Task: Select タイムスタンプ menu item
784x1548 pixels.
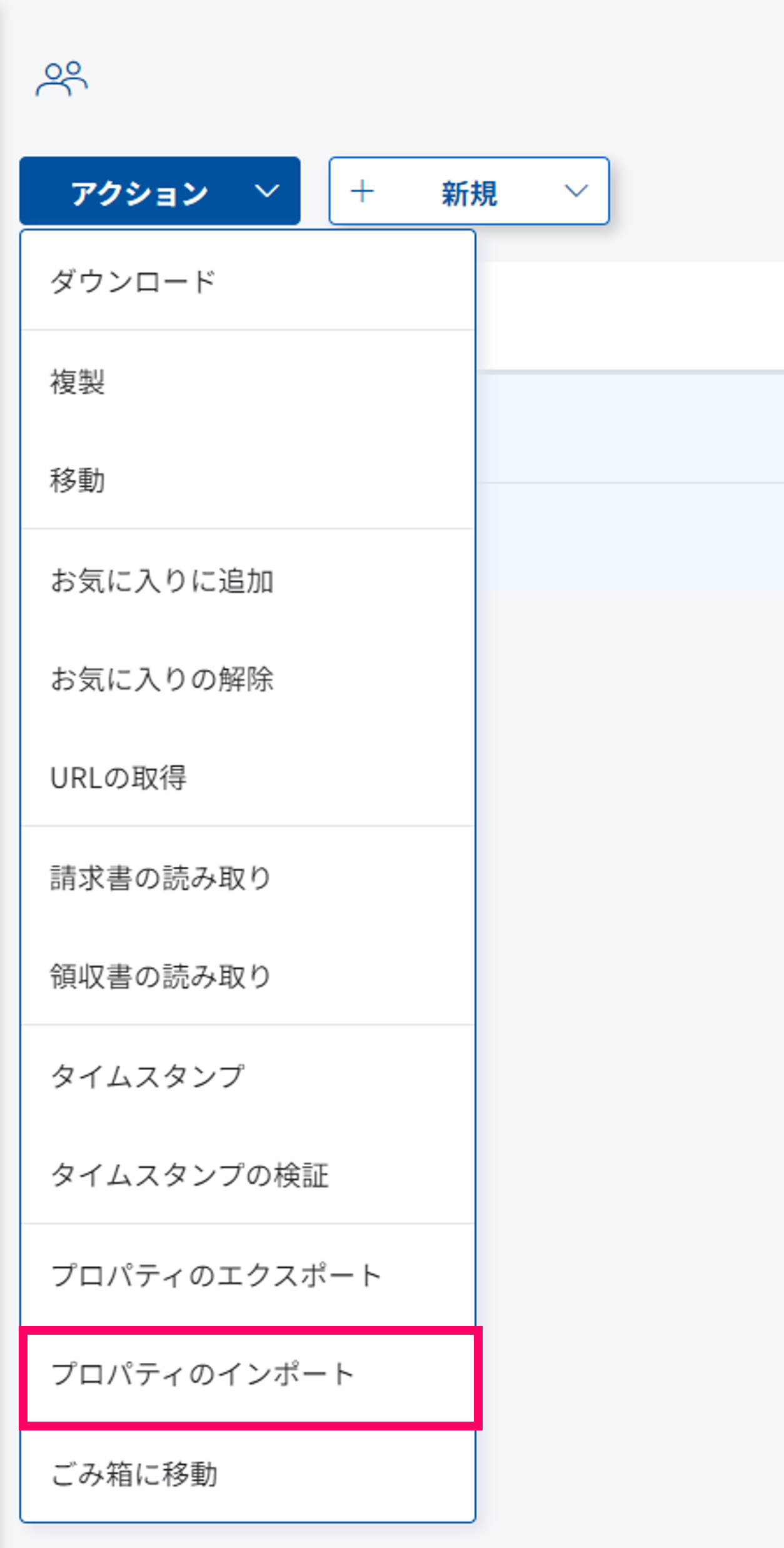Action: (x=148, y=1077)
